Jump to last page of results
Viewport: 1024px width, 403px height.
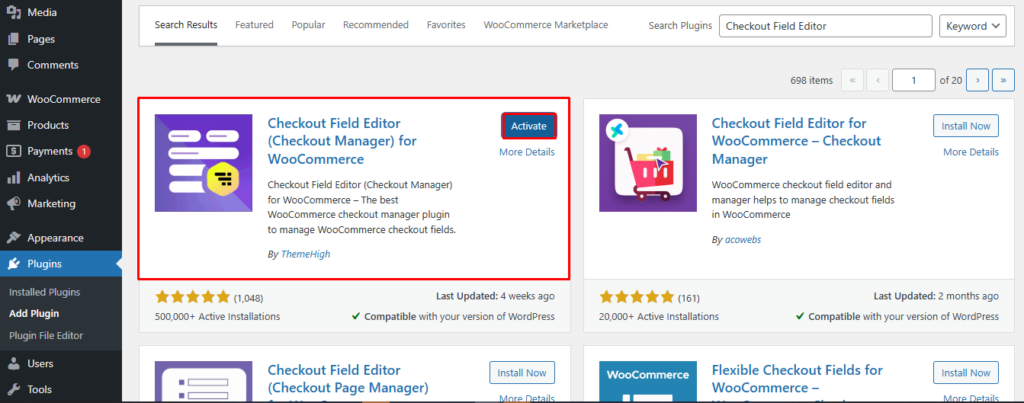pos(1003,79)
